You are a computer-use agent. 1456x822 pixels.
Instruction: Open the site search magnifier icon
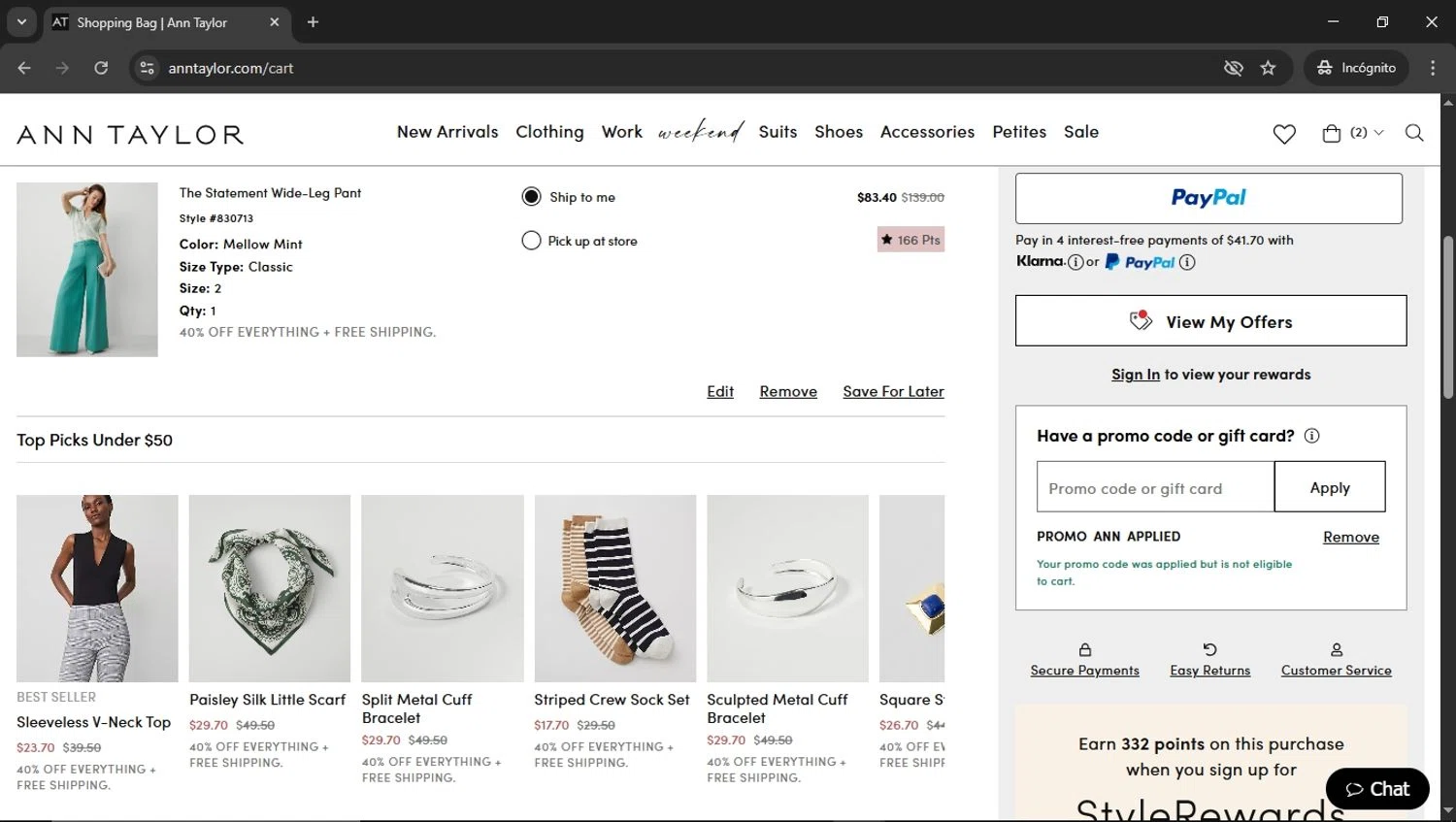click(1414, 133)
